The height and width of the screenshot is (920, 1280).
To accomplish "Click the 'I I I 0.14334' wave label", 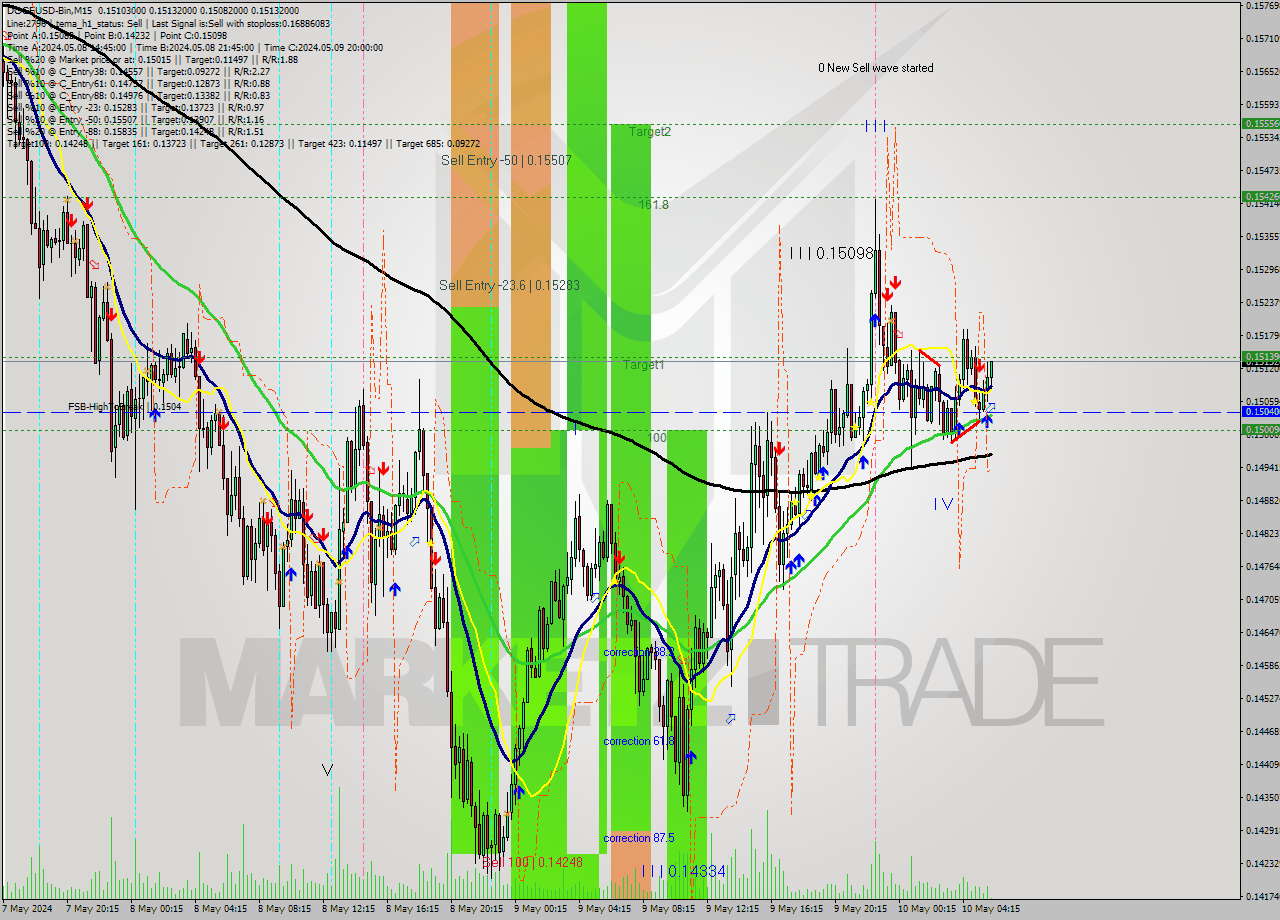I will click(682, 872).
